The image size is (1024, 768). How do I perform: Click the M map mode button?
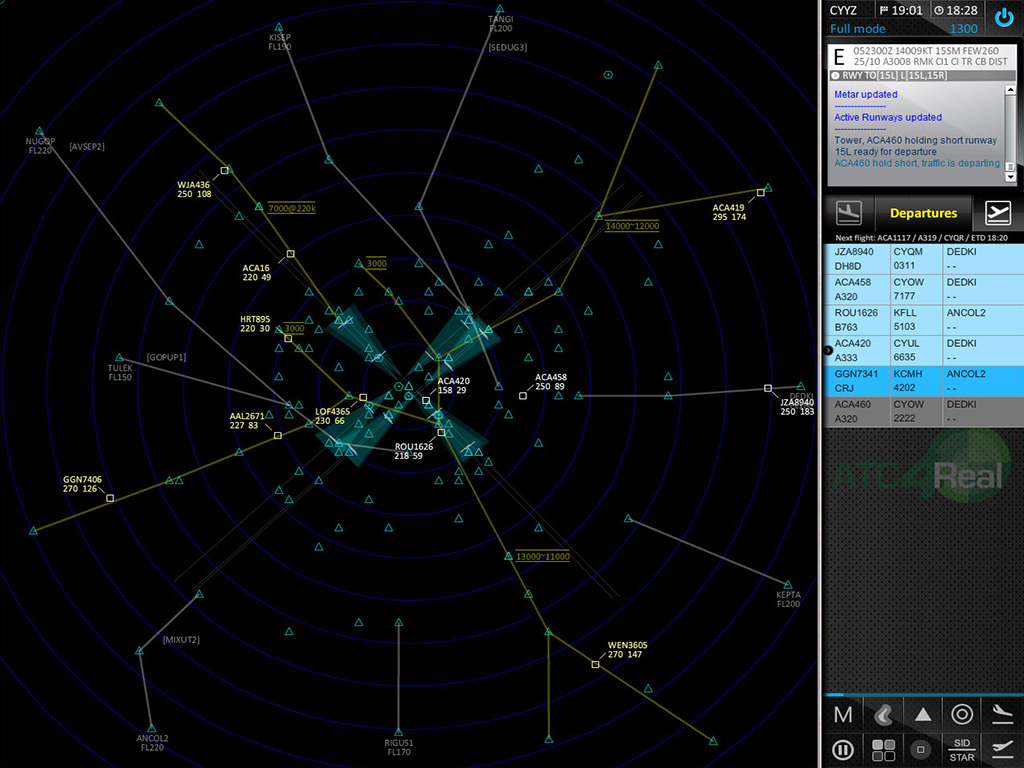(843, 714)
